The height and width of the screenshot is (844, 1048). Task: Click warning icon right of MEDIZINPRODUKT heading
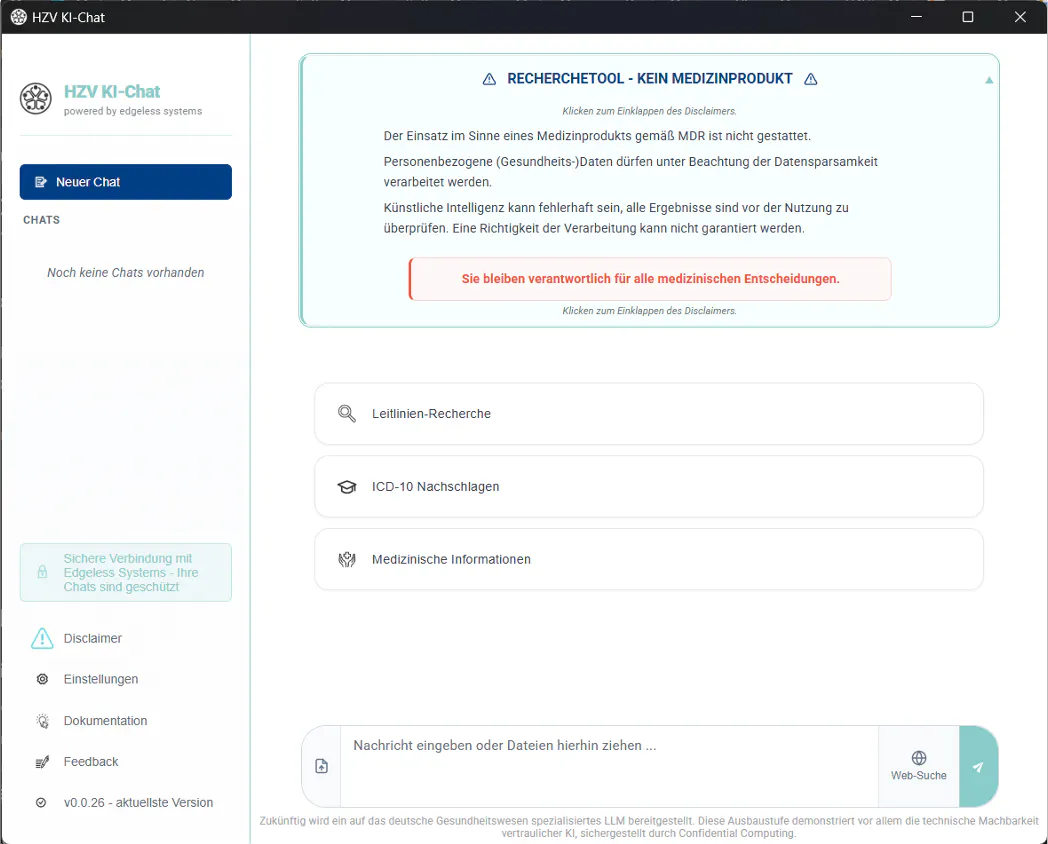coord(811,80)
